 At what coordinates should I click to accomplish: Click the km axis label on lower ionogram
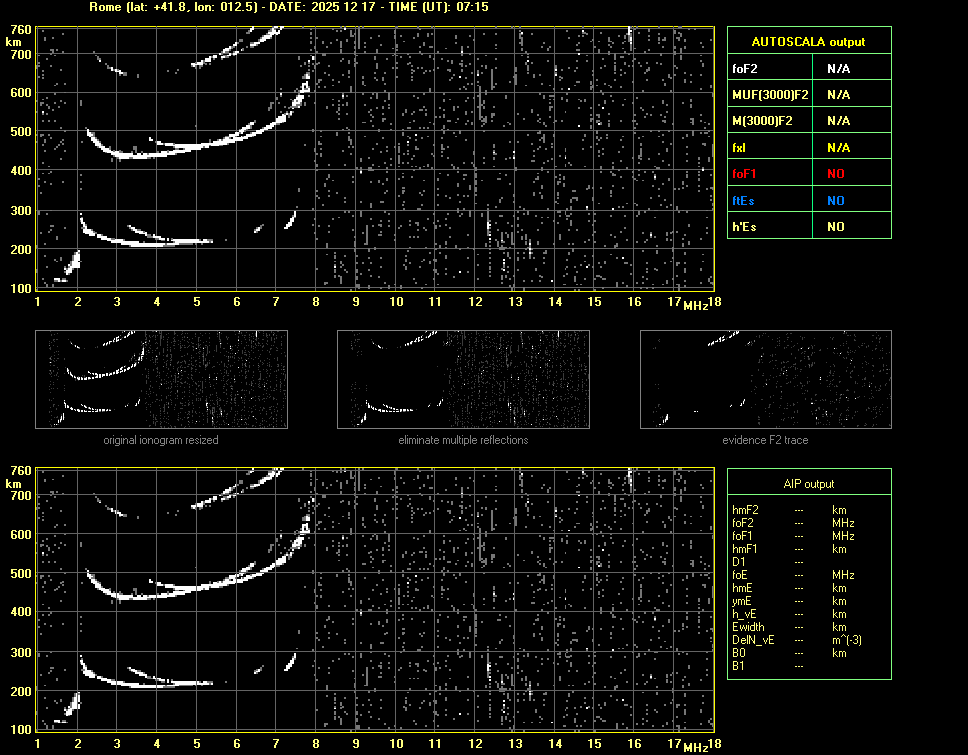[x=13, y=483]
